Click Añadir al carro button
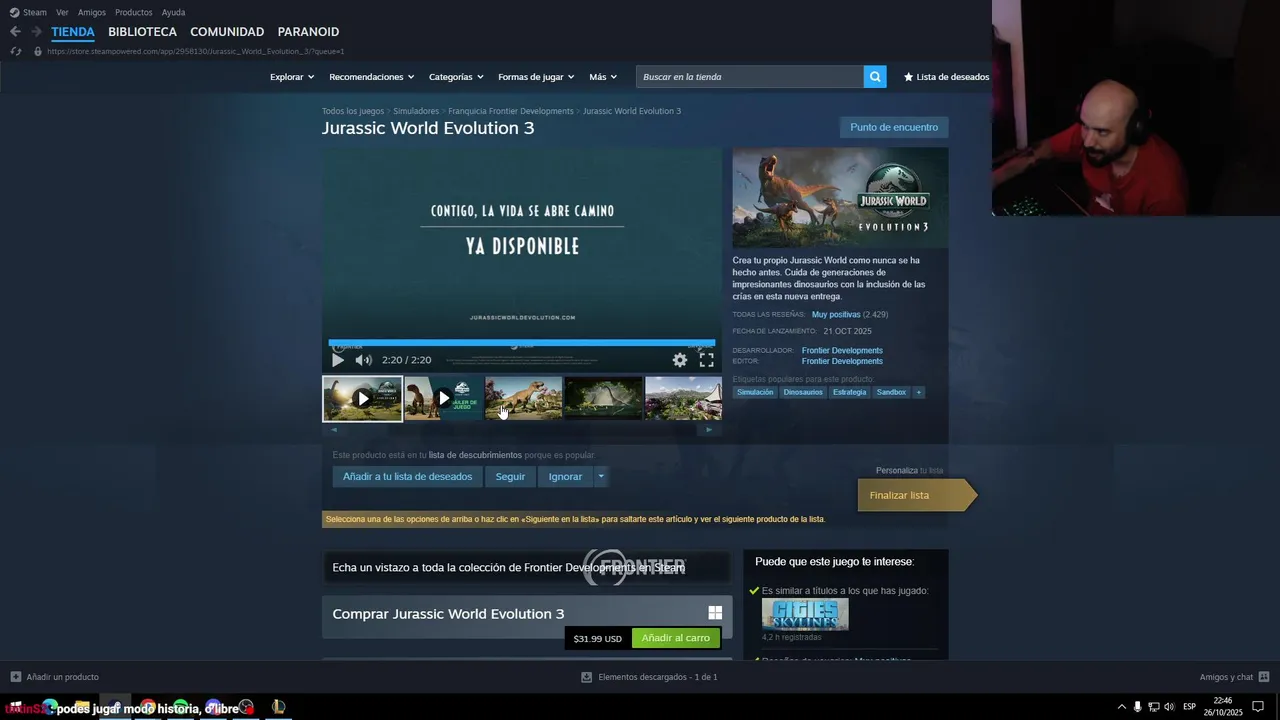Screen dimensions: 1280x720 coord(676,638)
